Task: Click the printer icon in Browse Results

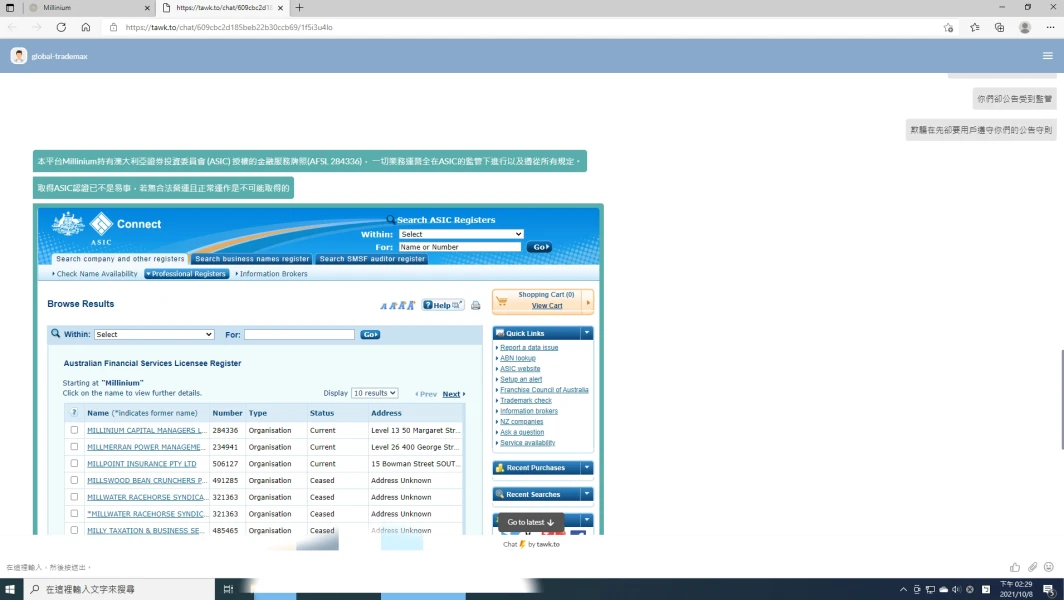Action: click(x=476, y=305)
